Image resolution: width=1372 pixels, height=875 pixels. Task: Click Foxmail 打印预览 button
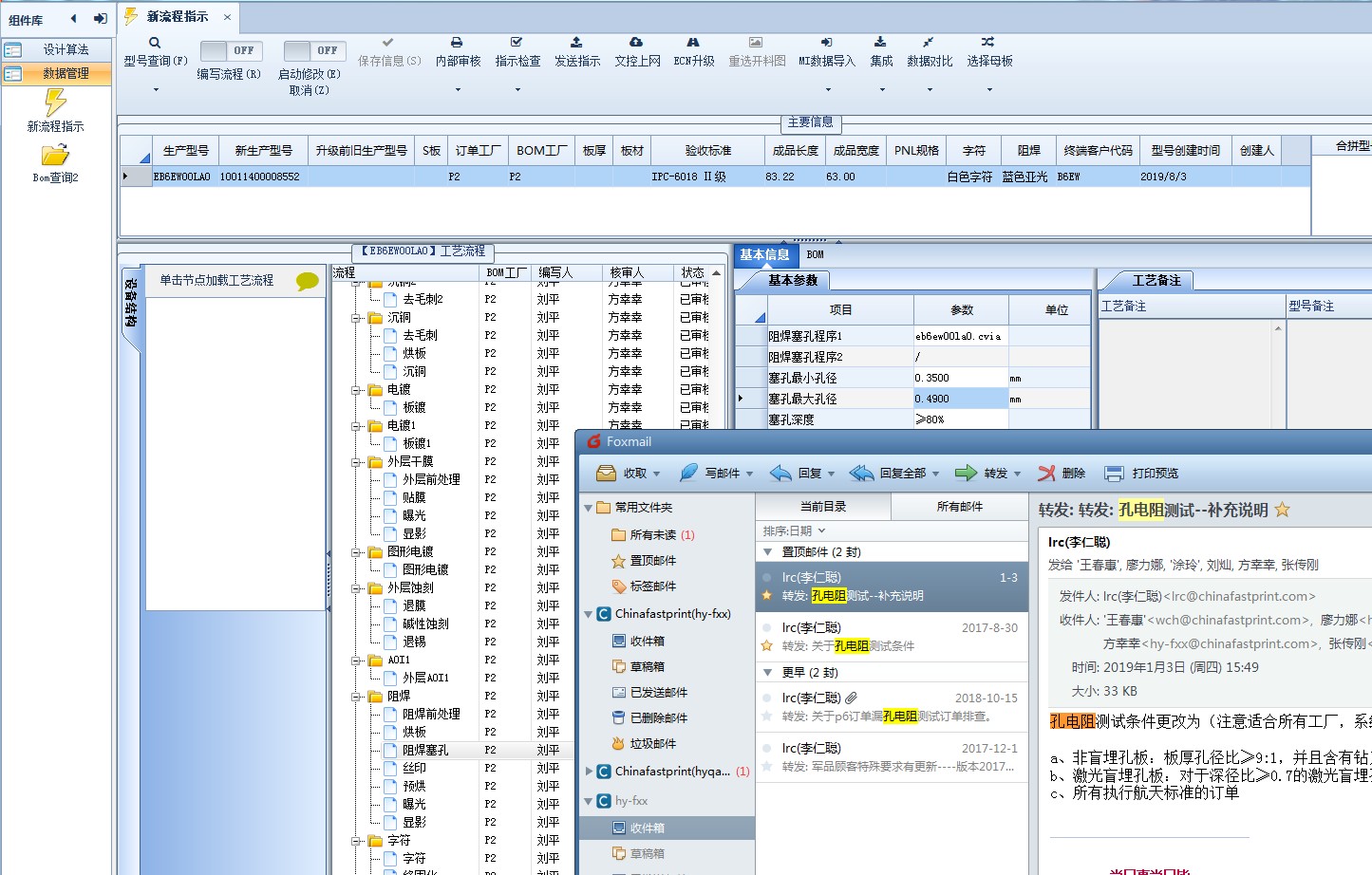(1142, 473)
